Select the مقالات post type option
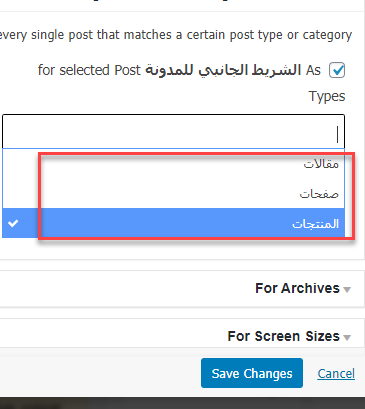Image resolution: width=365 pixels, height=409 pixels. (x=173, y=164)
